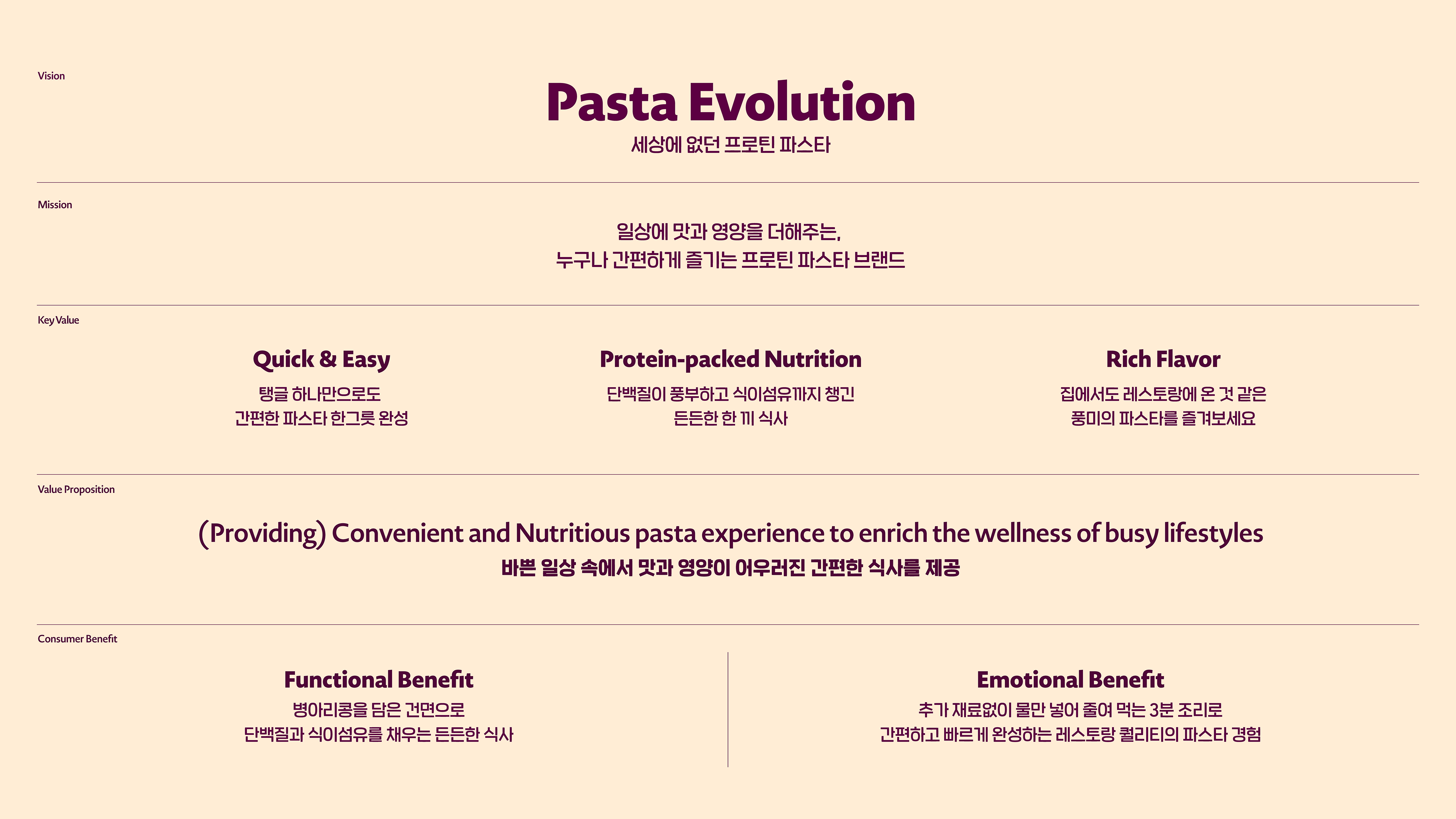Click the bold Korean line under the Value Proposition sentence
Screen dimensions: 1456x819
pyautogui.click(x=730, y=568)
